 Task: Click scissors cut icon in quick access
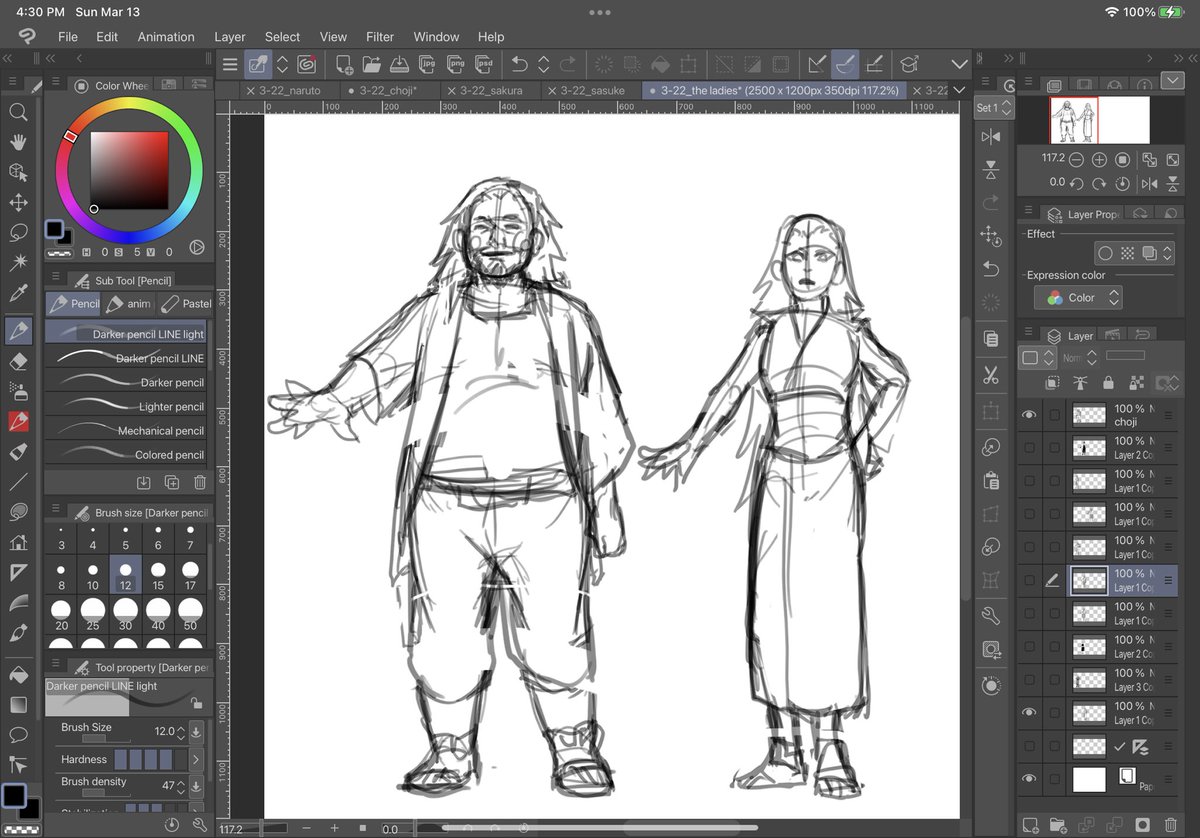coord(991,376)
